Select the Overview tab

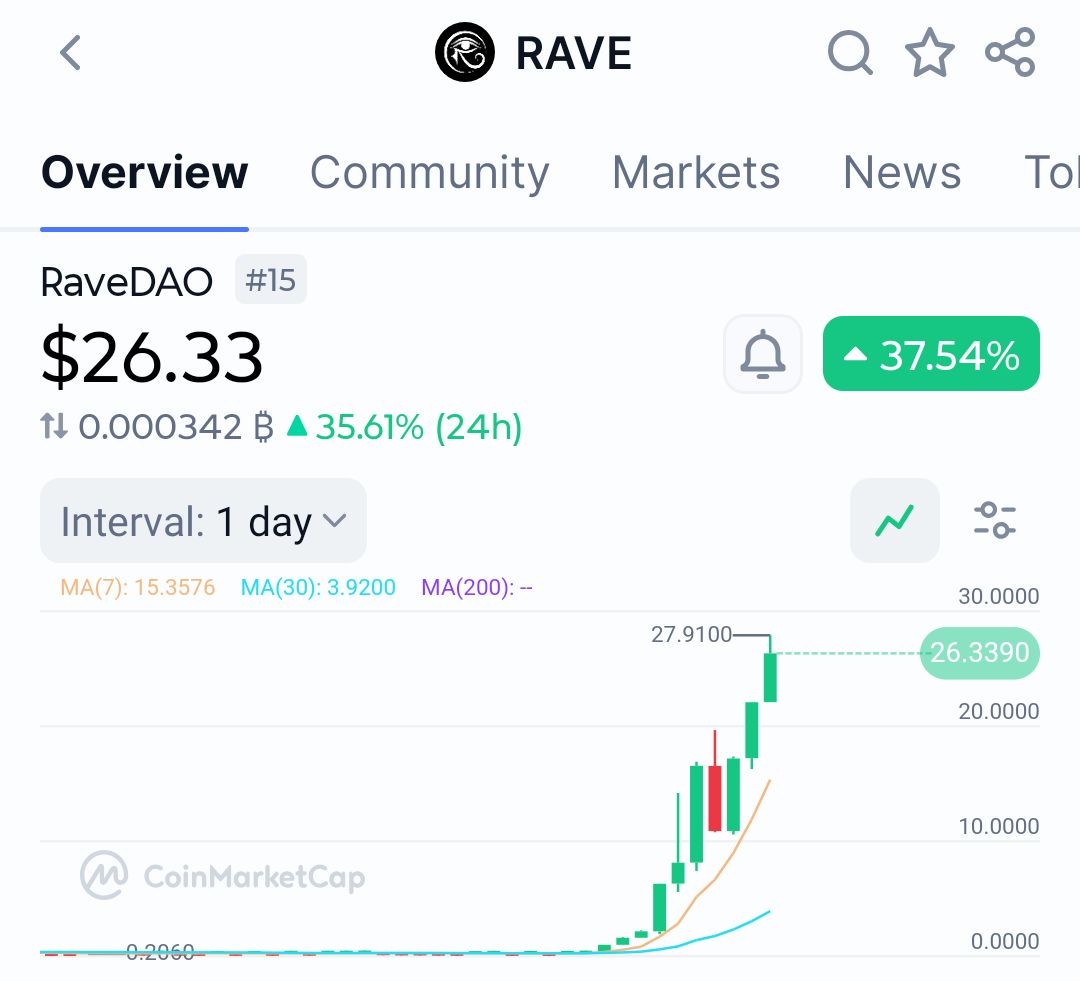145,172
